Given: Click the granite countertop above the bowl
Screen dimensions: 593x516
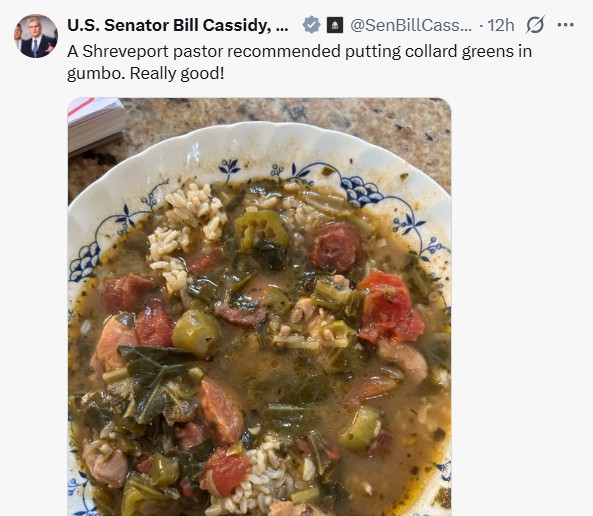Looking at the screenshot, I should pos(287,113).
